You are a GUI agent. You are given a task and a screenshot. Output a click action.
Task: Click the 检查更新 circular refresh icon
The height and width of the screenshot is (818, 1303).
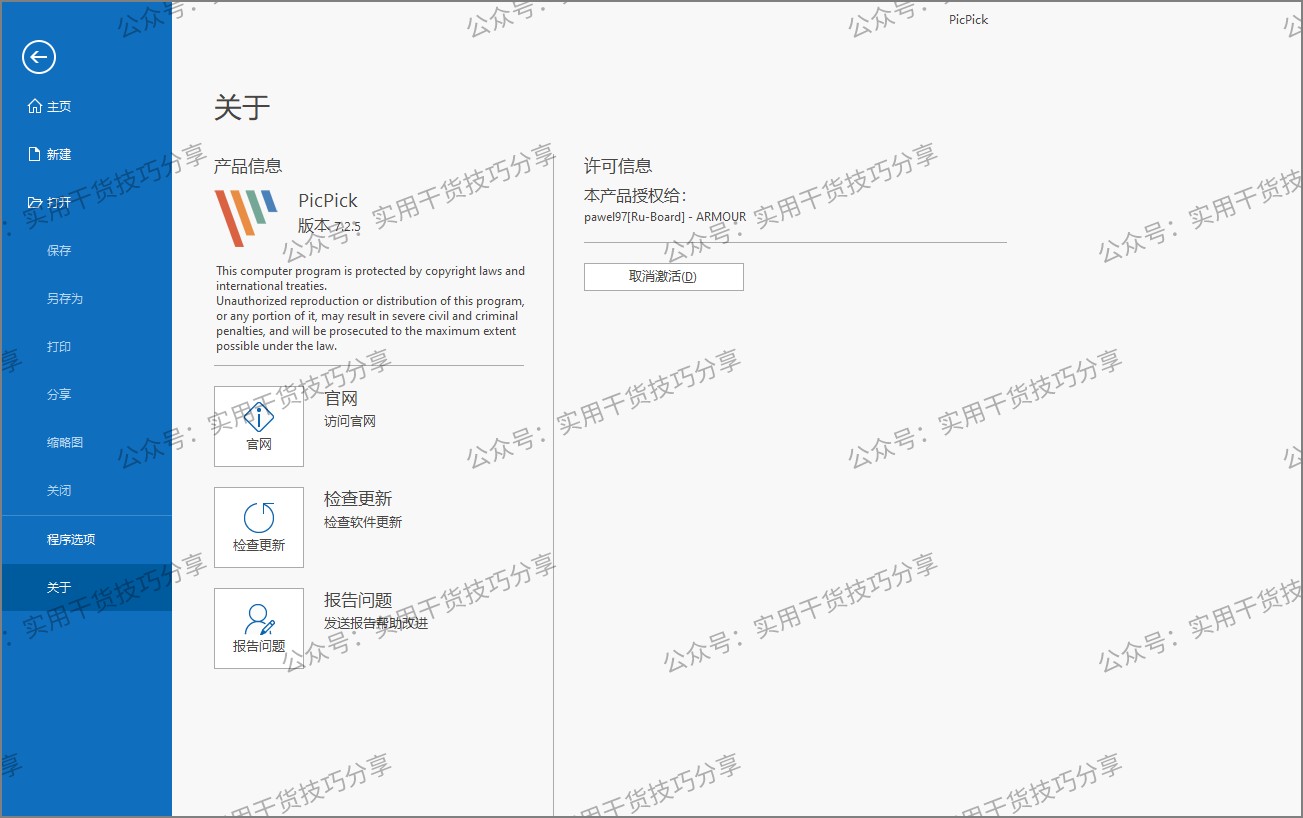(x=258, y=517)
